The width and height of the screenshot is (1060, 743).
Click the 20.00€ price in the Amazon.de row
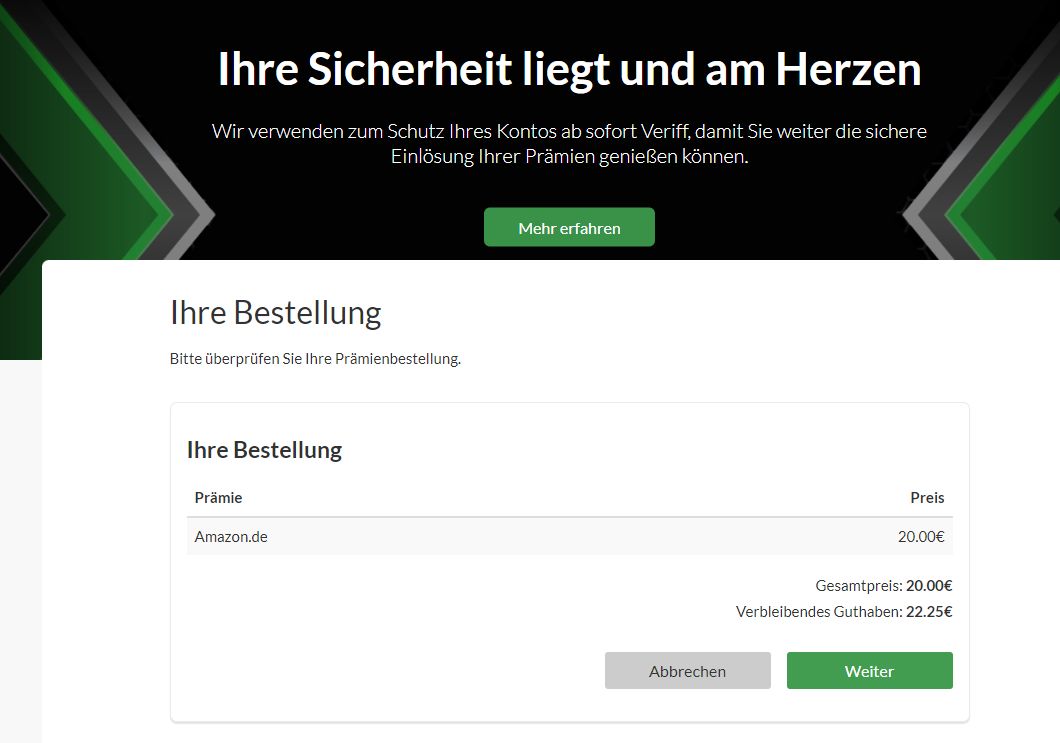click(920, 537)
